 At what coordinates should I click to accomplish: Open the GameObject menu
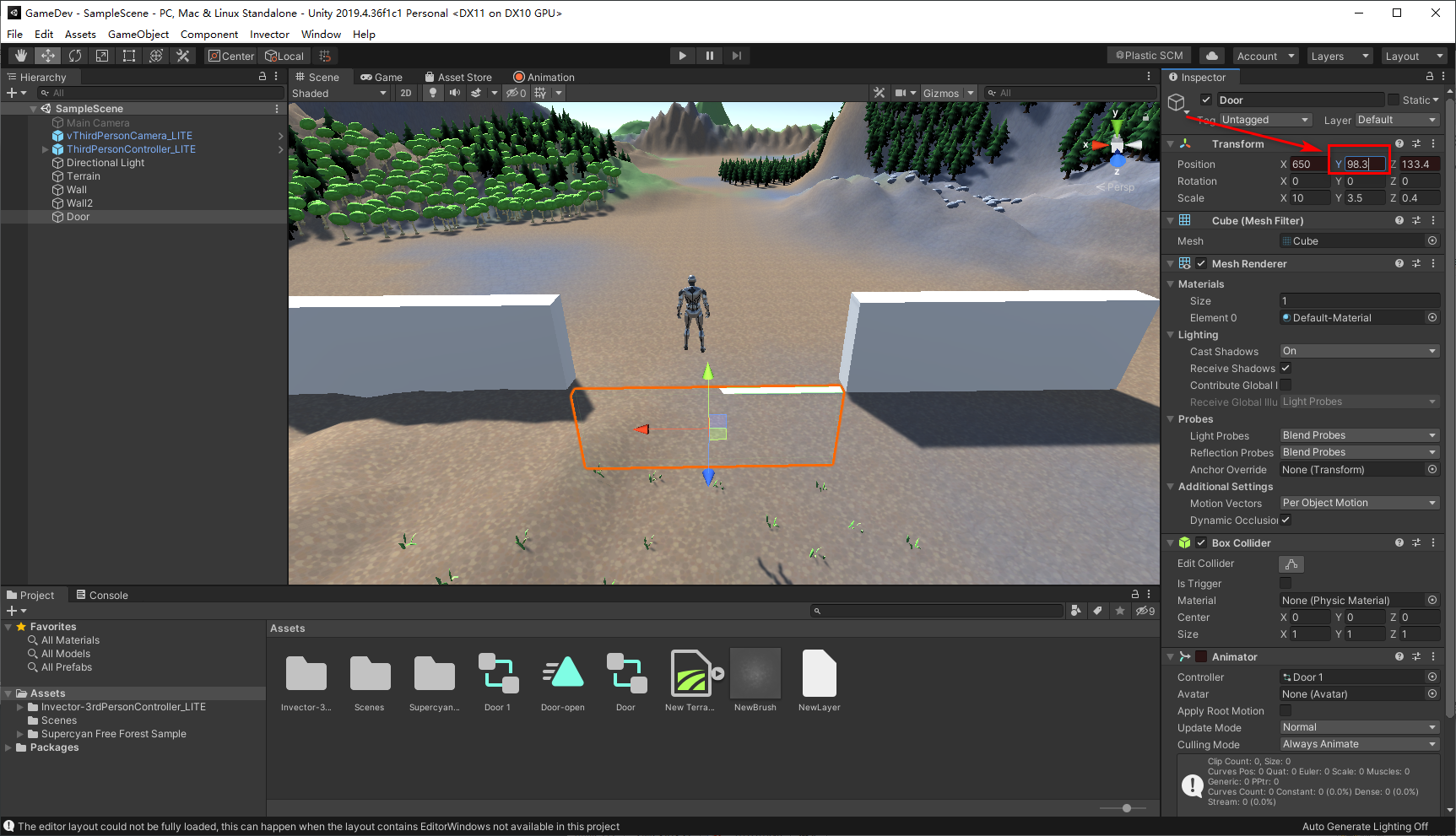(x=138, y=35)
